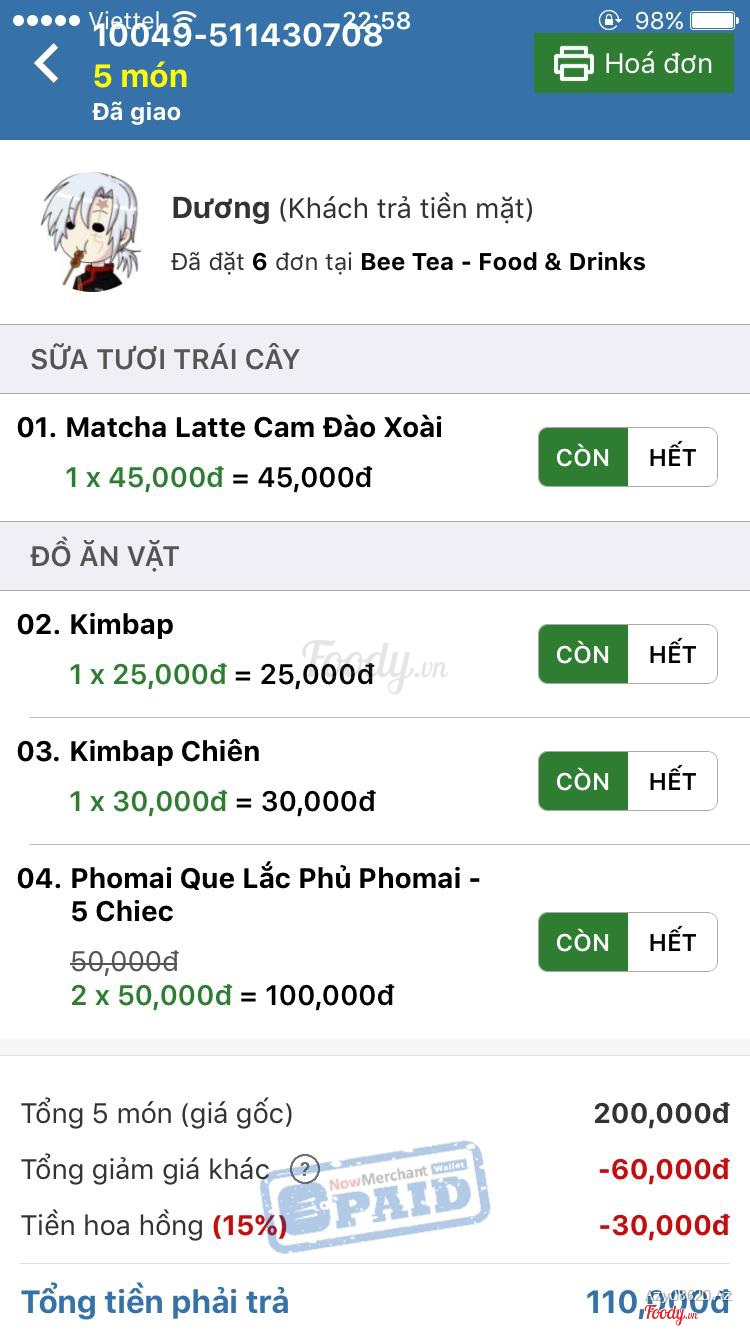Tap the back arrow icon
The height and width of the screenshot is (1334, 750).
(x=47, y=64)
